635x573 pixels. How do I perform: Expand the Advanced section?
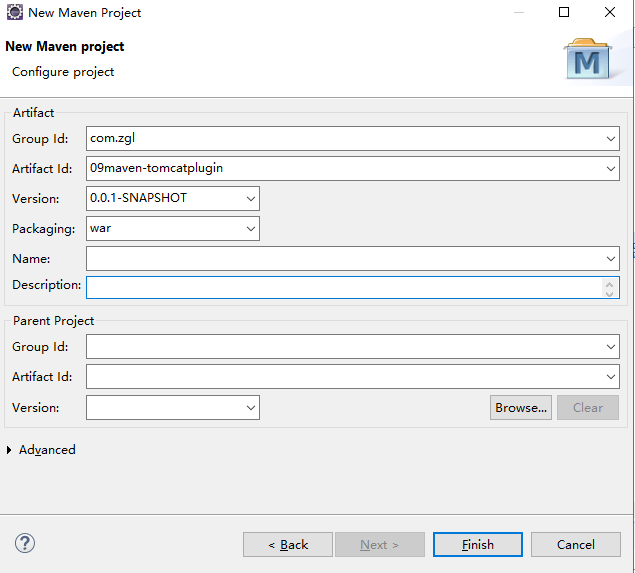(9, 450)
